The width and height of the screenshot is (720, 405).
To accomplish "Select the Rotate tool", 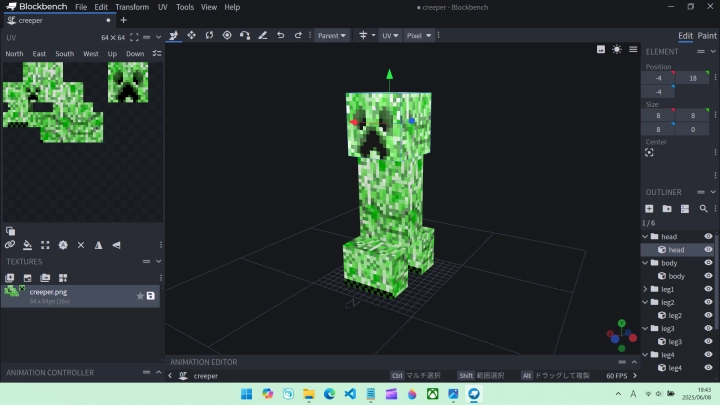I will tap(209, 35).
